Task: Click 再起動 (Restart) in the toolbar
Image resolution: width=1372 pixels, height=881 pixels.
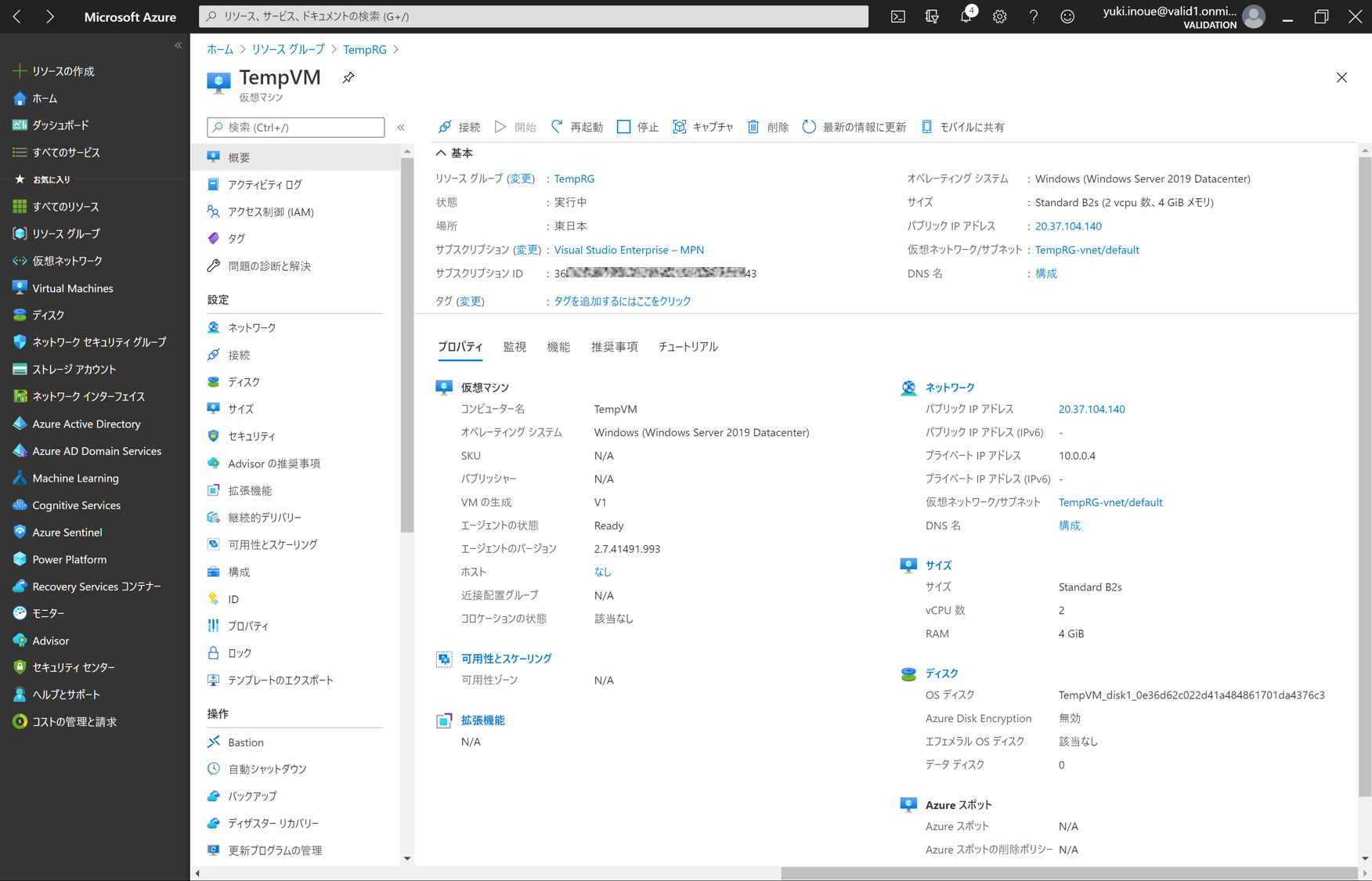Action: (x=577, y=127)
